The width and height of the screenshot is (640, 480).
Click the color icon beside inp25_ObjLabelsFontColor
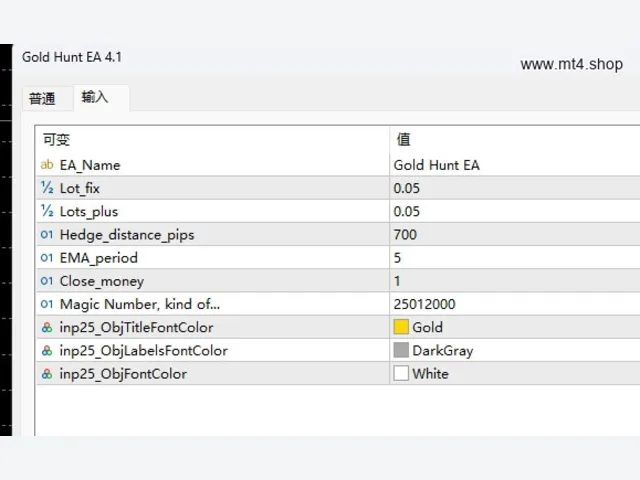coord(47,351)
